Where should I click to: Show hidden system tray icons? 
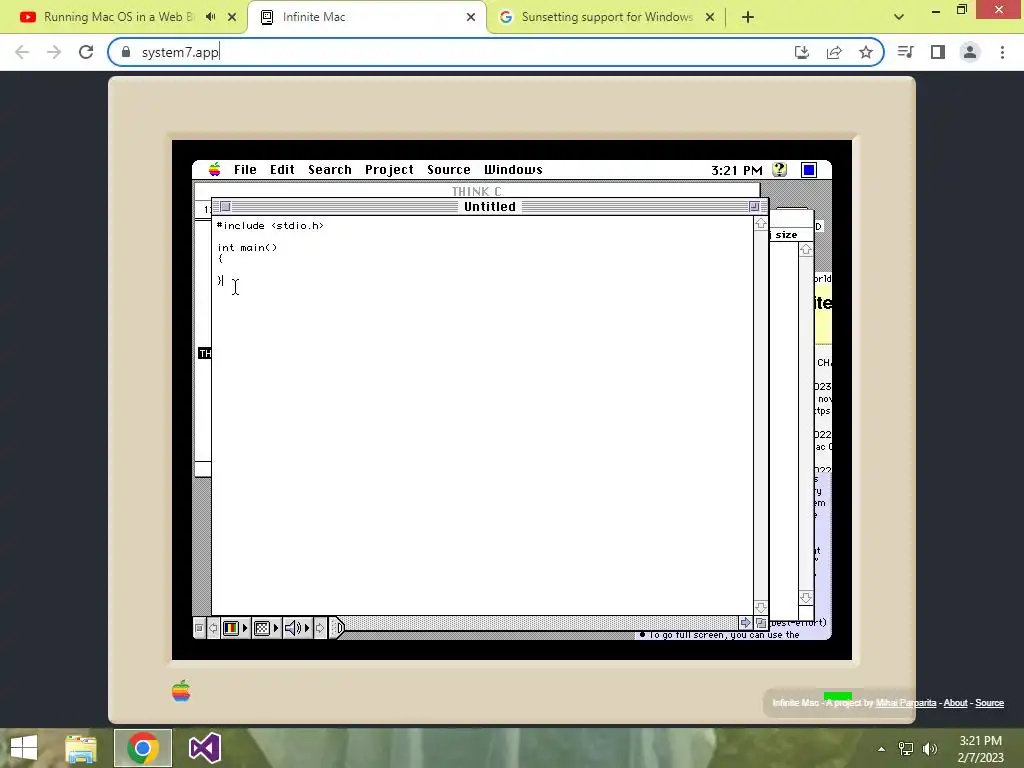[881, 749]
